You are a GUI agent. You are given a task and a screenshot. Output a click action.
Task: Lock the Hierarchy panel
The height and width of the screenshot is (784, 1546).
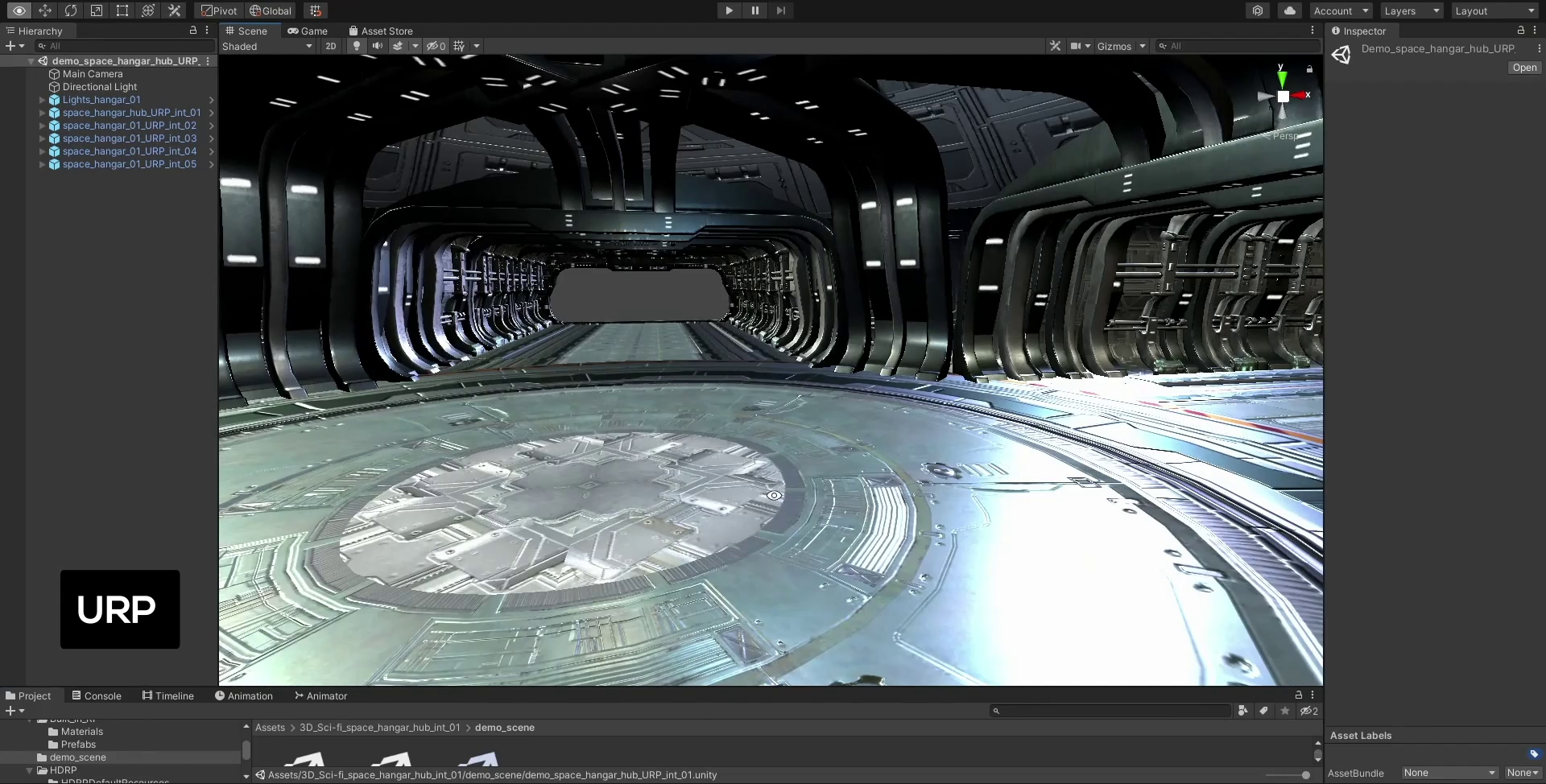tap(193, 30)
